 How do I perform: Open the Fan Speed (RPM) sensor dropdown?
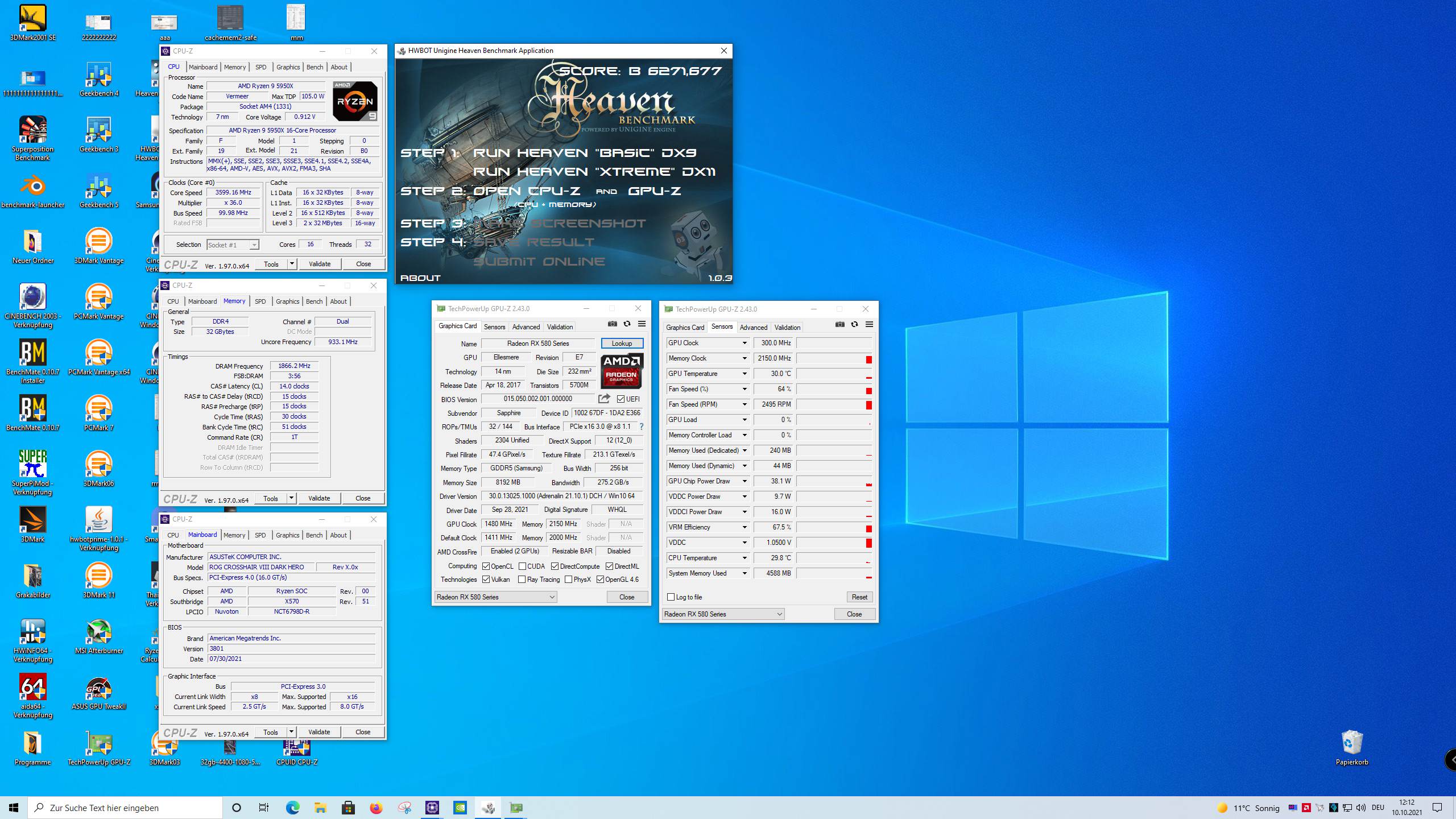pos(744,404)
